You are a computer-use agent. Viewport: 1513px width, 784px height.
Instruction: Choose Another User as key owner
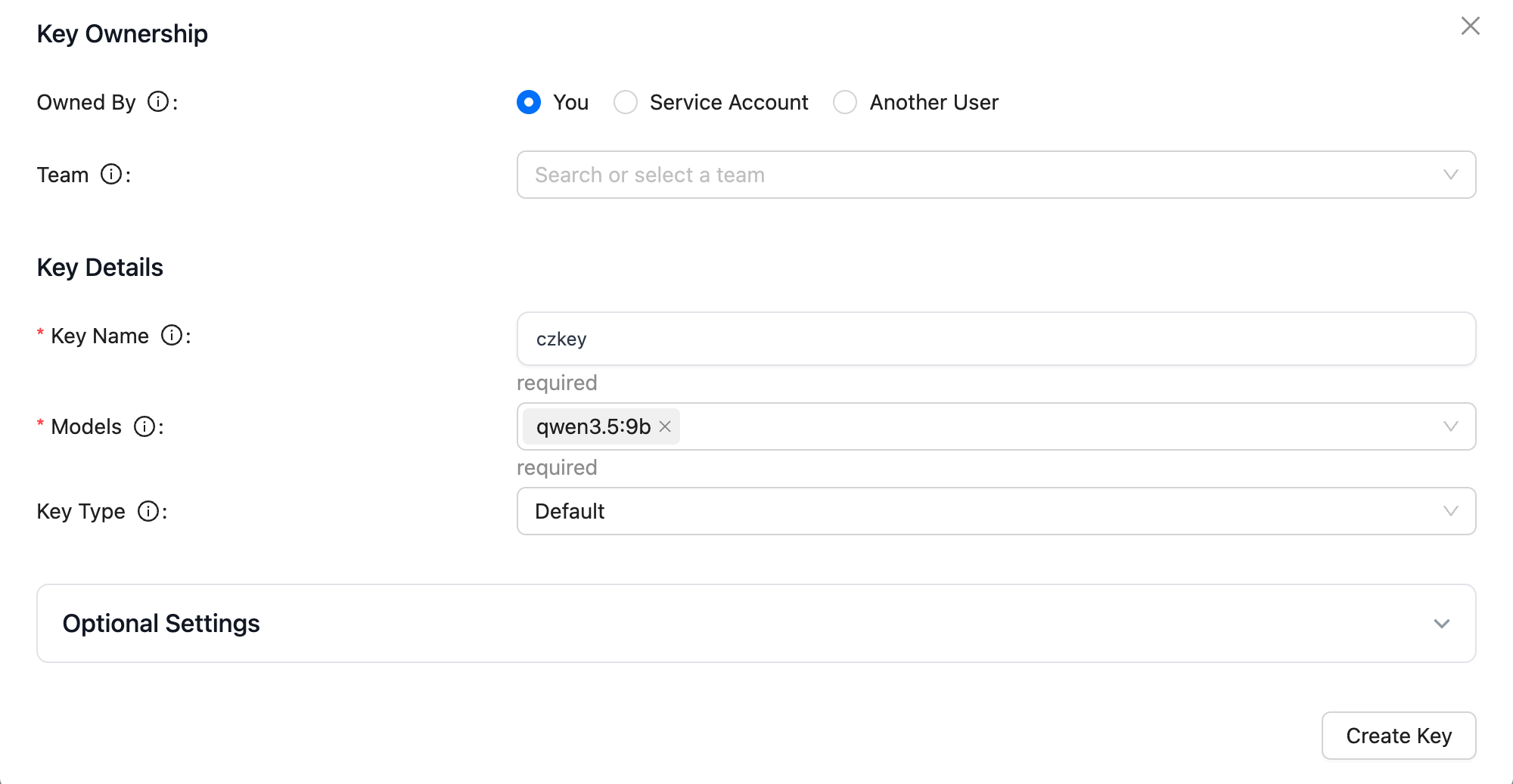[845, 102]
